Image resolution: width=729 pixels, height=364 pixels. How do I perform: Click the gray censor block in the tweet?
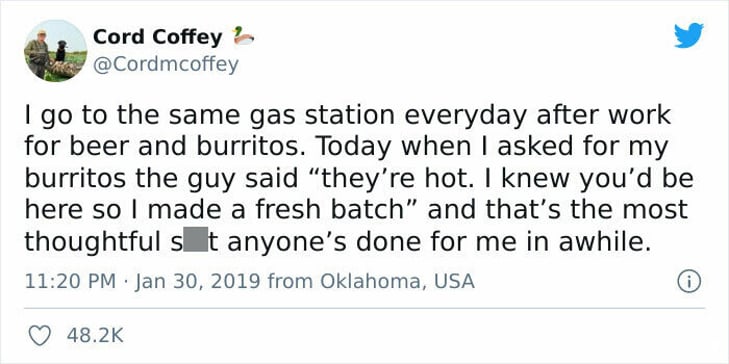pyautogui.click(x=195, y=239)
